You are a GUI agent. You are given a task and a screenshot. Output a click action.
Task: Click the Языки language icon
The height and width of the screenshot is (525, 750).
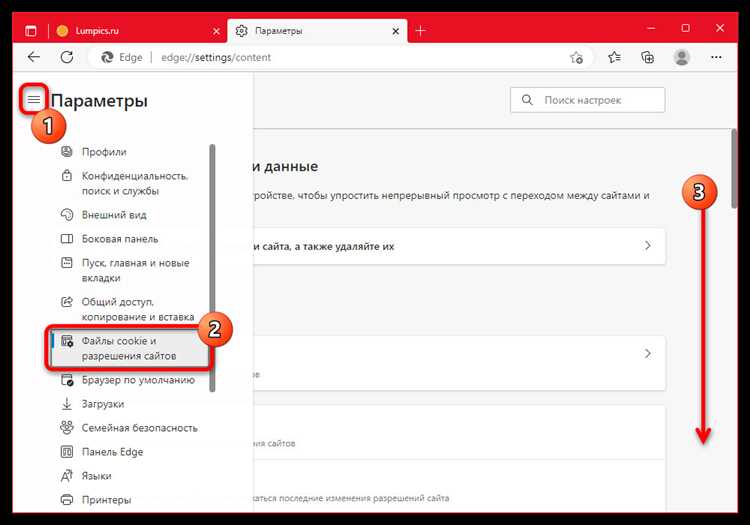pos(67,475)
